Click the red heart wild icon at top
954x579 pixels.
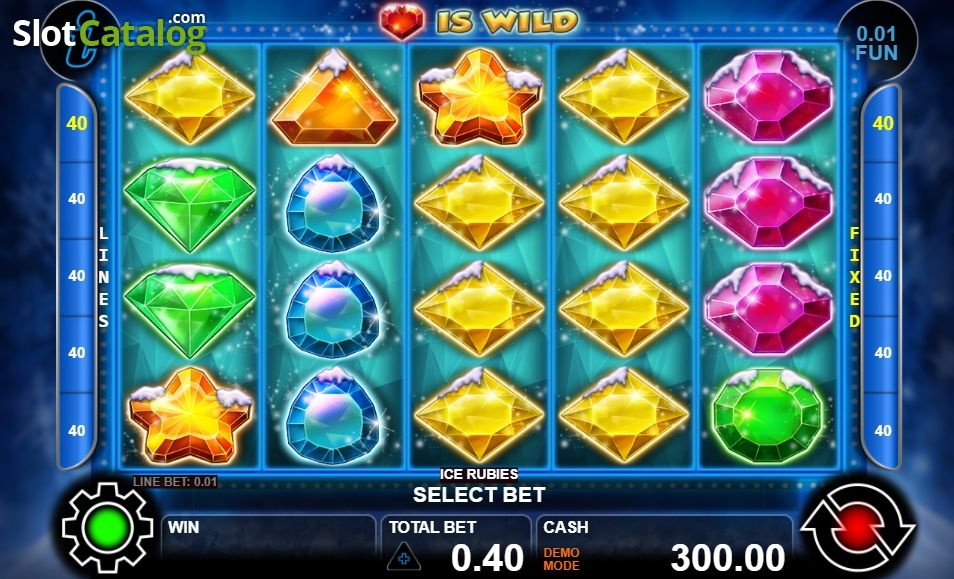click(402, 22)
